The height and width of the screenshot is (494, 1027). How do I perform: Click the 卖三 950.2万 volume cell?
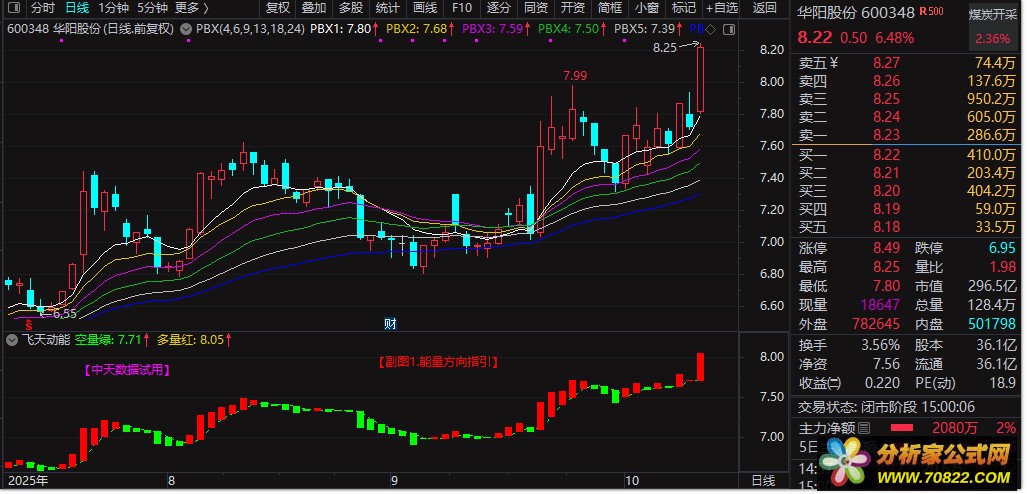coord(990,100)
